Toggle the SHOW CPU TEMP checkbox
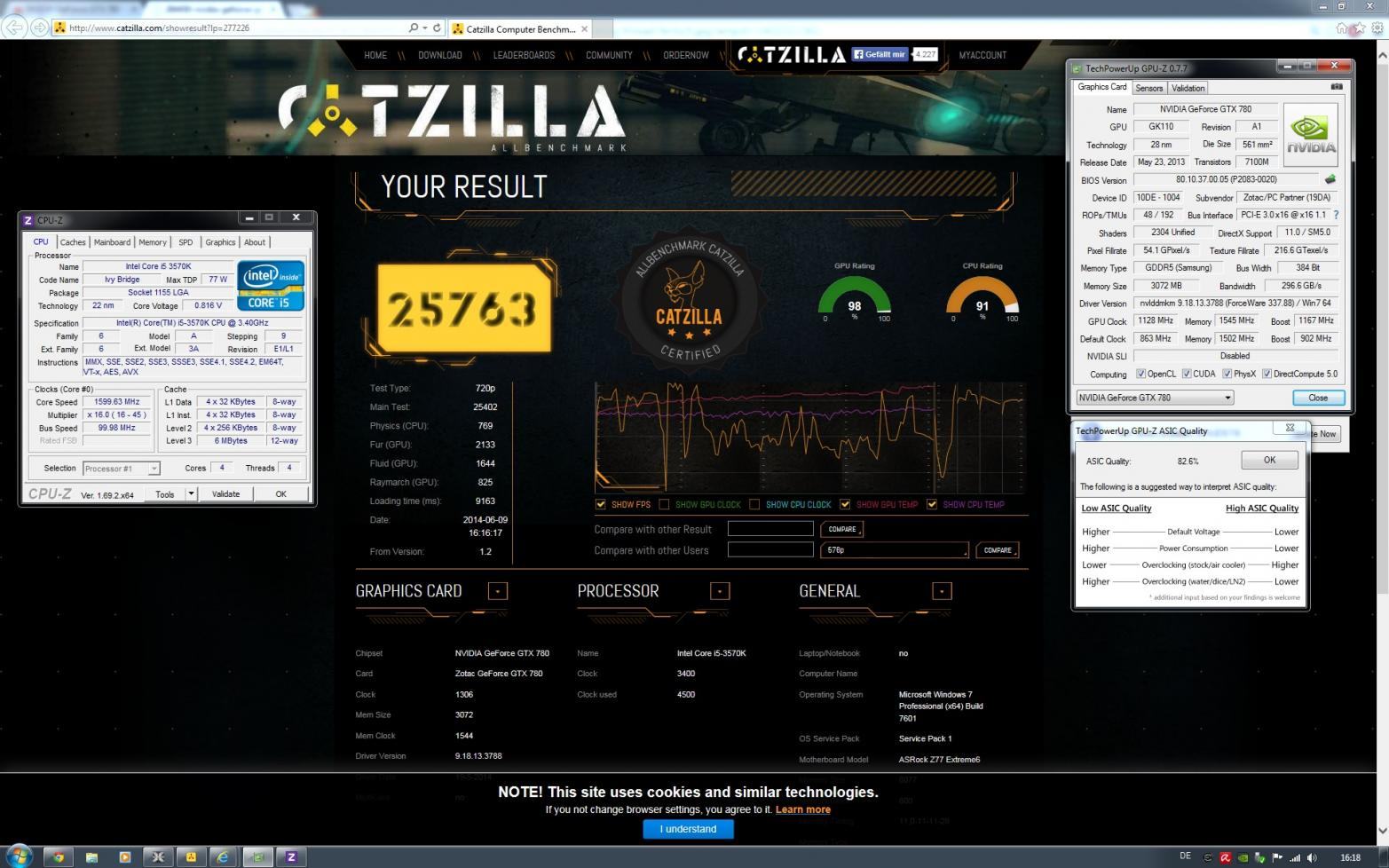This screenshot has width=1389, height=868. coord(932,504)
